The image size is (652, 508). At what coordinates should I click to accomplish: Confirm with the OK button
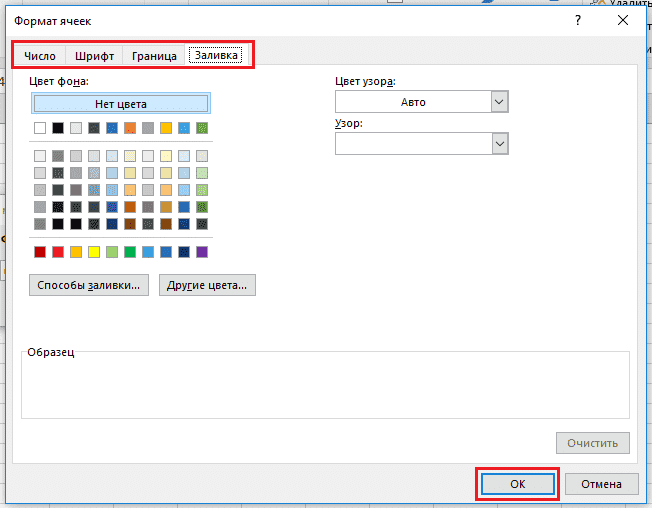(517, 484)
